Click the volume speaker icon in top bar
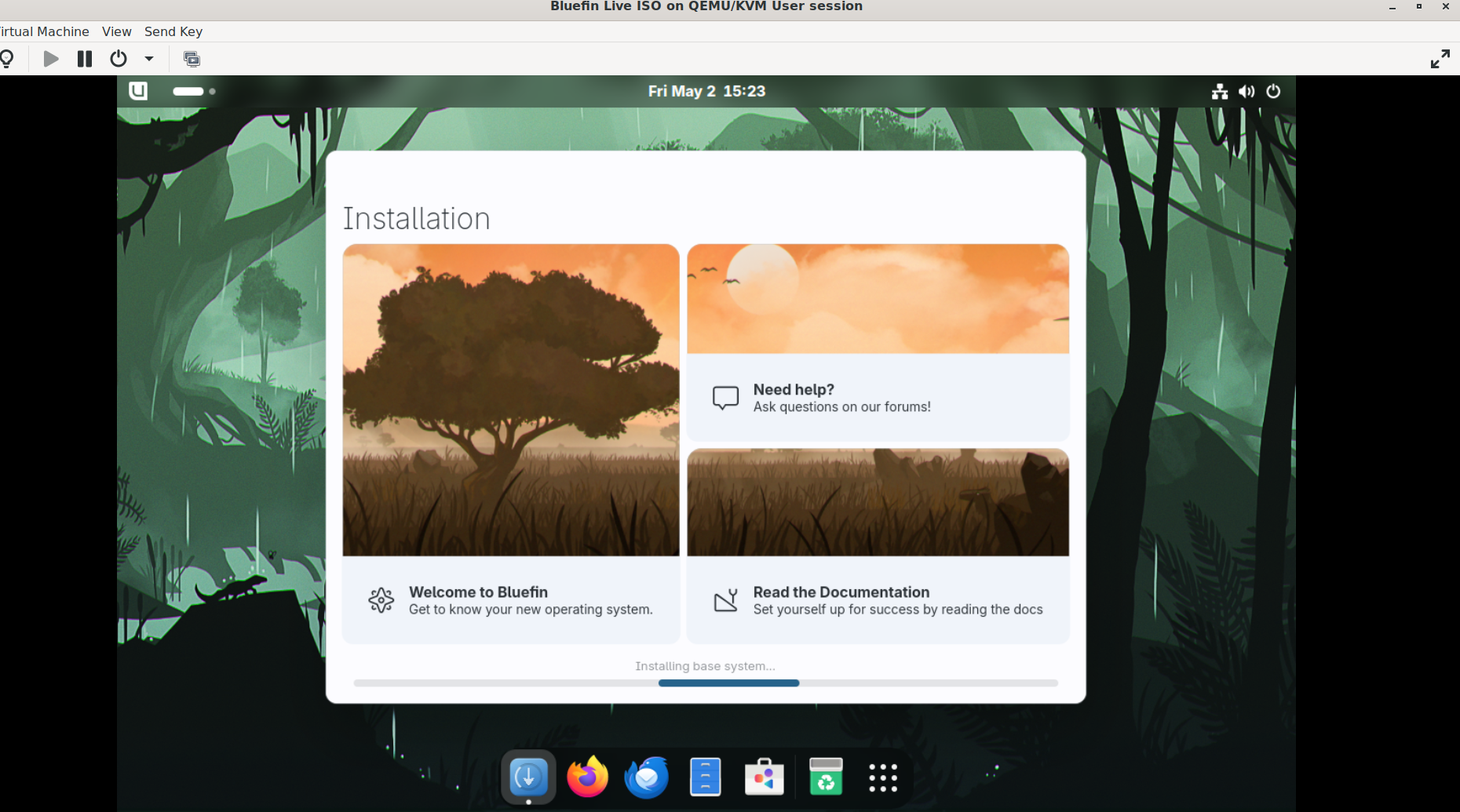Screen dimensions: 1460x812 [x=1246, y=91]
